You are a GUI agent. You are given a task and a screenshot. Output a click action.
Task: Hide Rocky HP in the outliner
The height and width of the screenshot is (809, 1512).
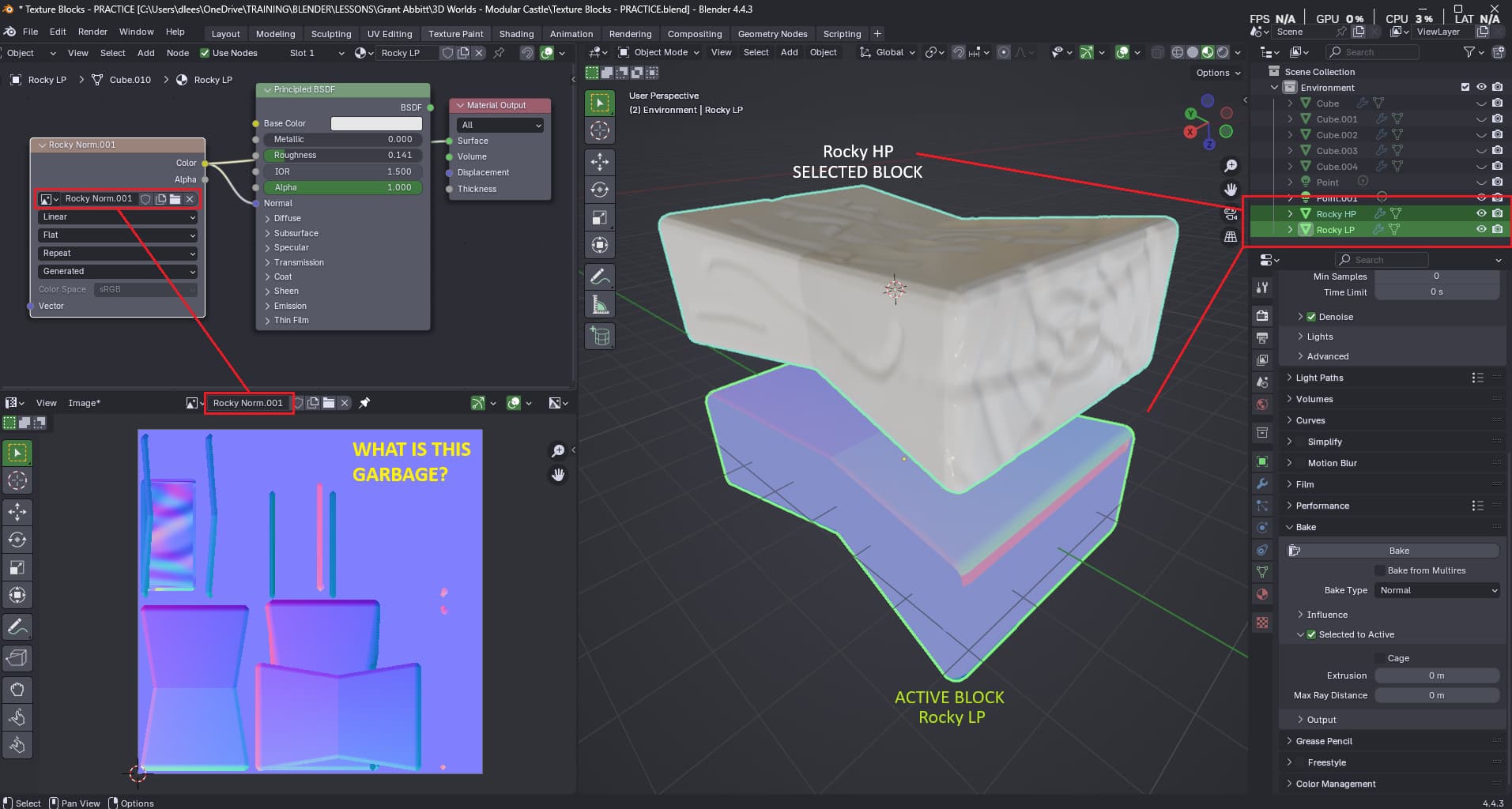pos(1481,213)
